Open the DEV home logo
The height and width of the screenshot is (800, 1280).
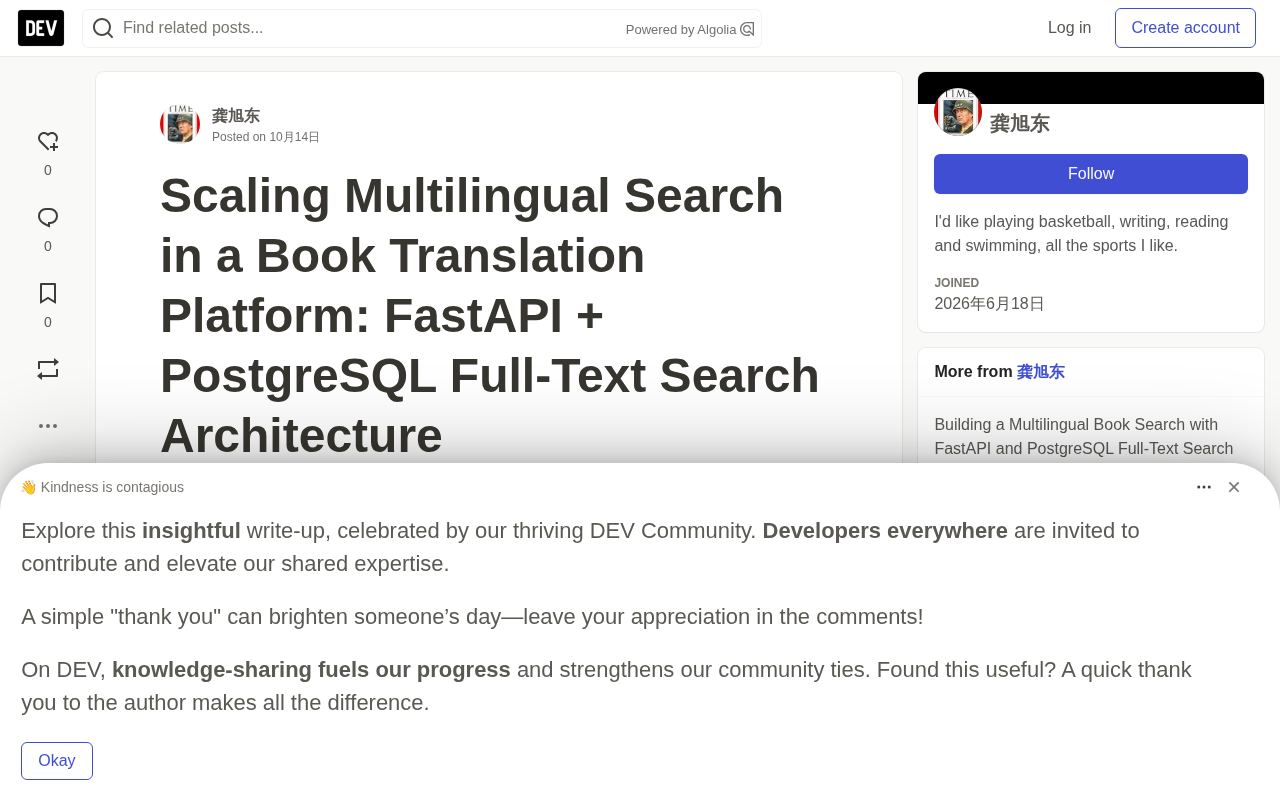[41, 28]
